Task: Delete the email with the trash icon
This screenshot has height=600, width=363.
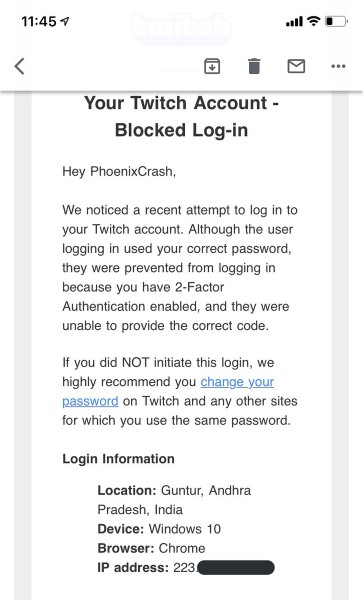Action: [254, 66]
